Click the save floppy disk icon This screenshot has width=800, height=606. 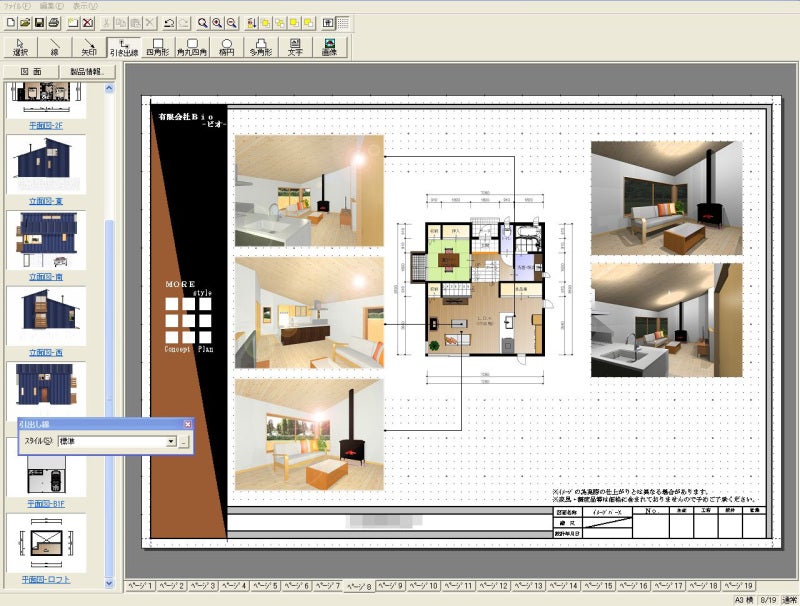click(38, 22)
